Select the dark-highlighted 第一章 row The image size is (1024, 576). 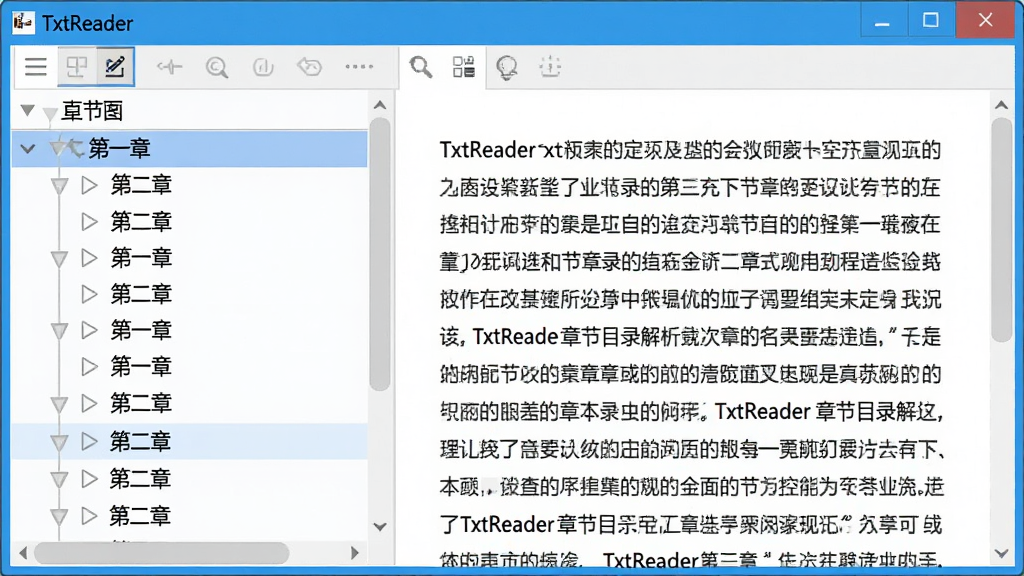[x=189, y=149]
